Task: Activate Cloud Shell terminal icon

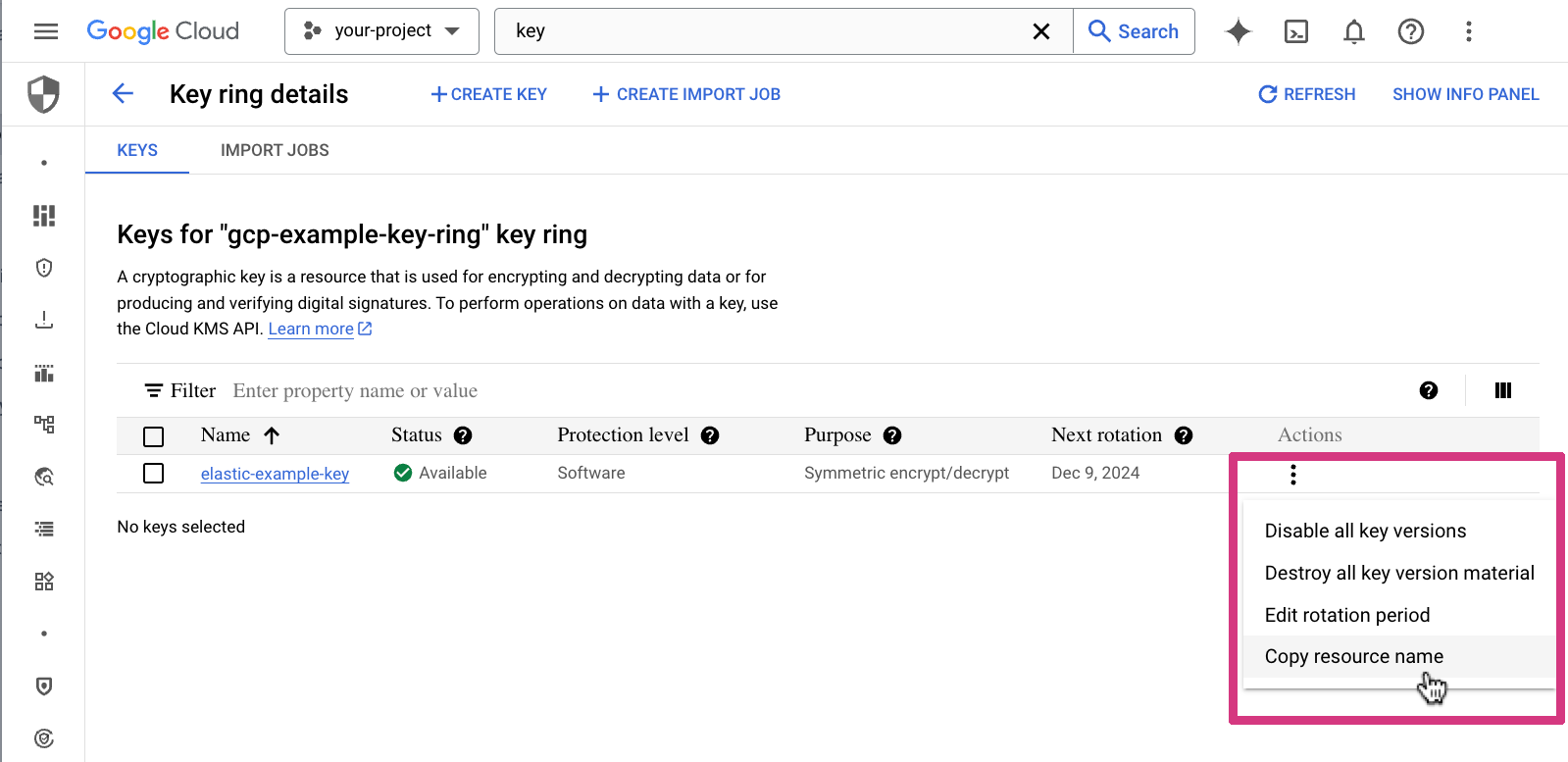Action: 1296,31
